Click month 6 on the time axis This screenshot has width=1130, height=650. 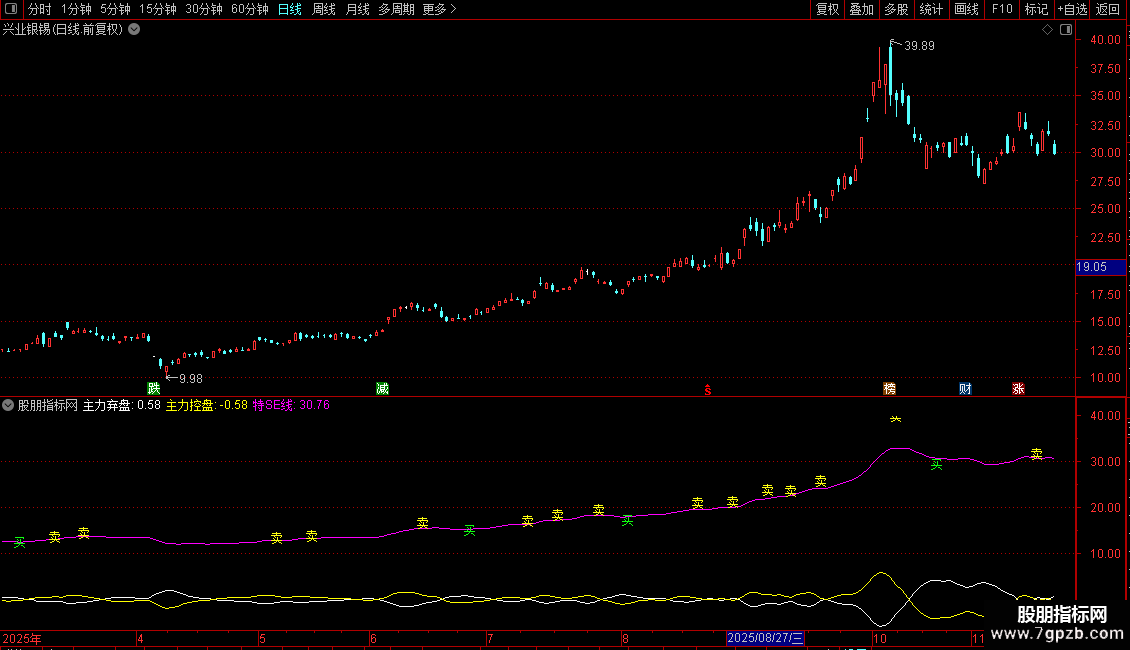click(373, 638)
